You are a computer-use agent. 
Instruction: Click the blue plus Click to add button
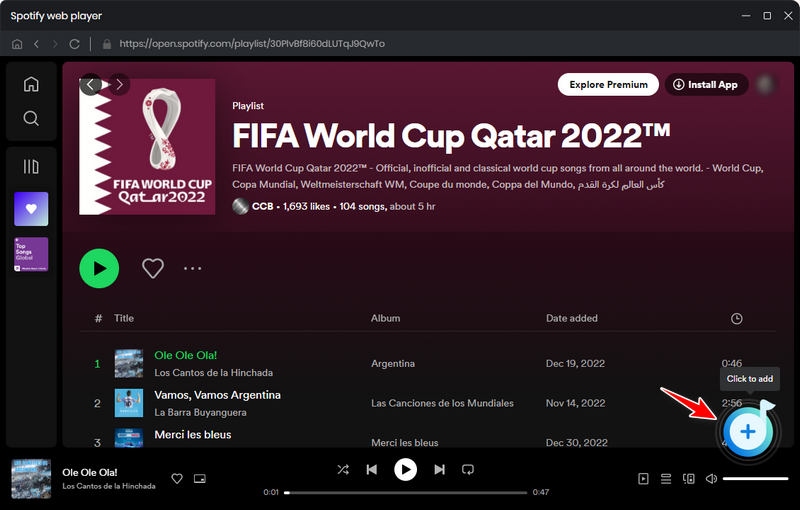coord(748,432)
